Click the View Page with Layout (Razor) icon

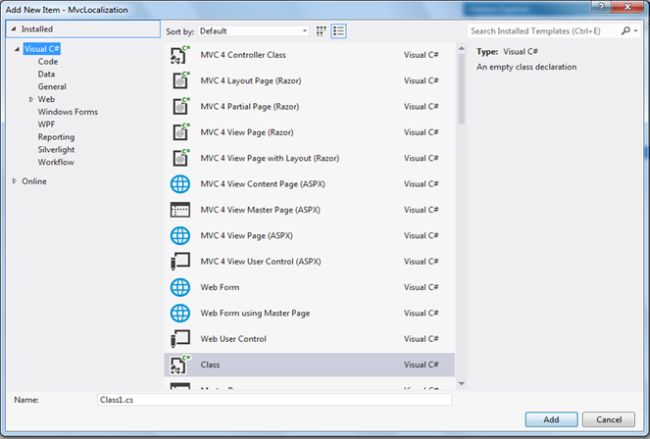(180, 158)
